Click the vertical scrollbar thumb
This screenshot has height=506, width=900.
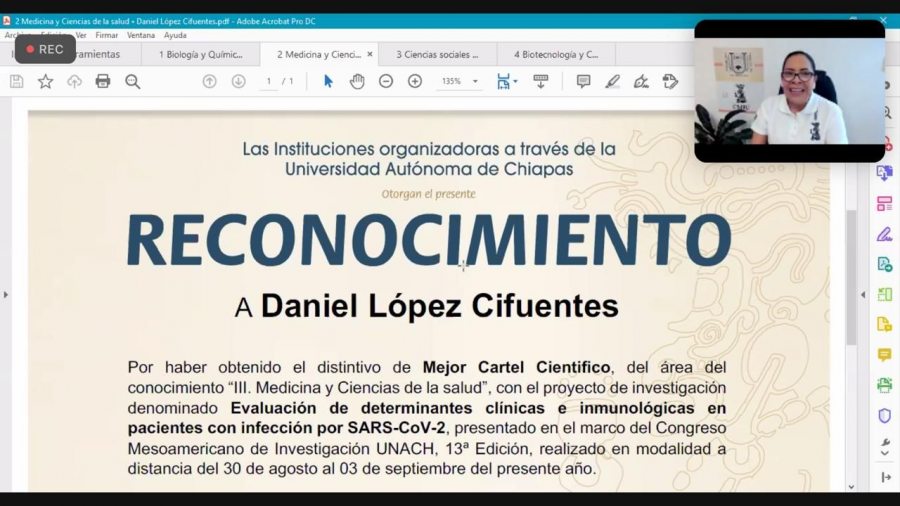851,278
